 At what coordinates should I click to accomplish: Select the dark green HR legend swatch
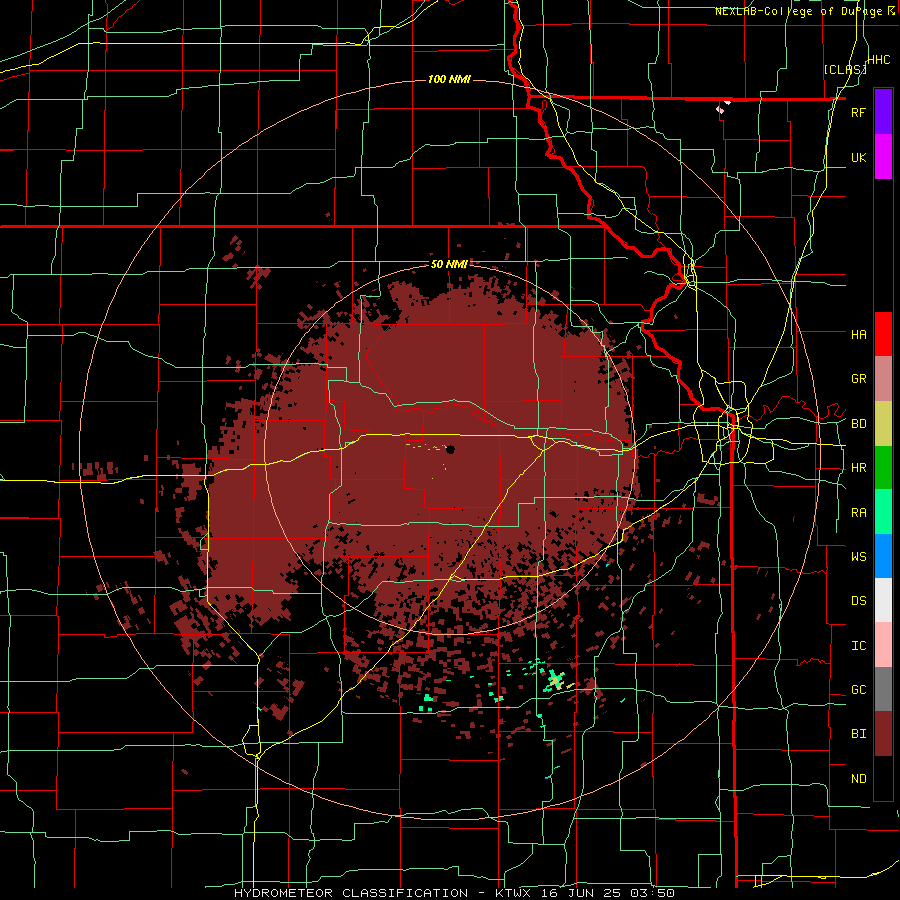click(883, 468)
